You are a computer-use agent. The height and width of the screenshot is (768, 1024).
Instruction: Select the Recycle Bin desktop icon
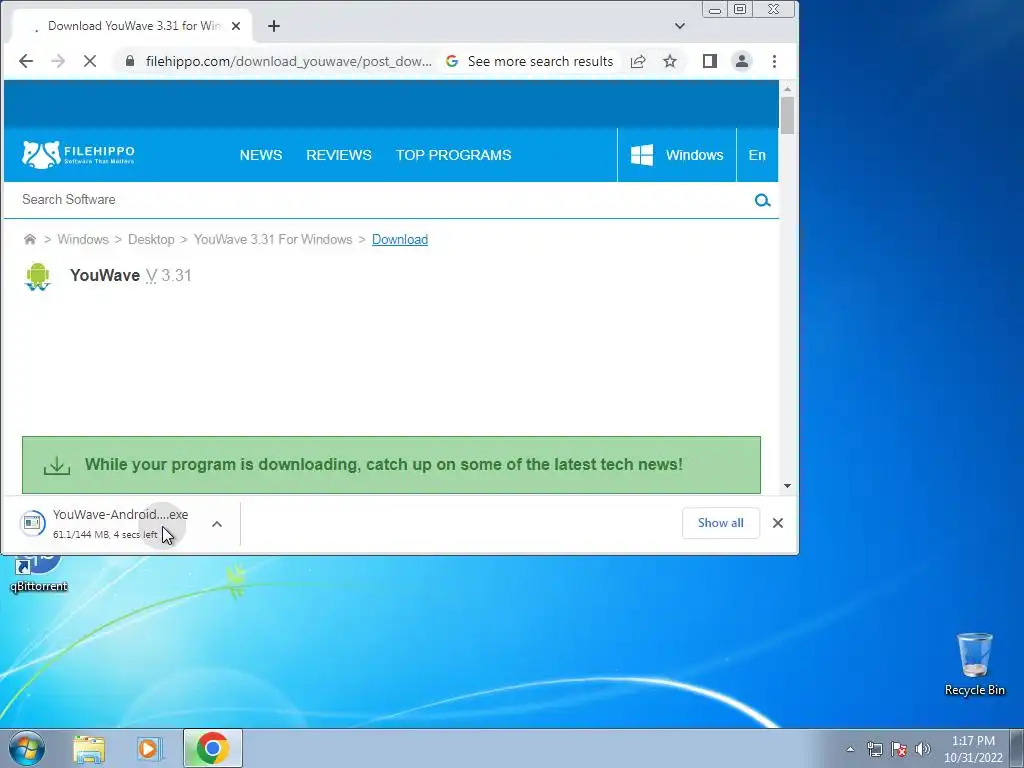(x=974, y=664)
